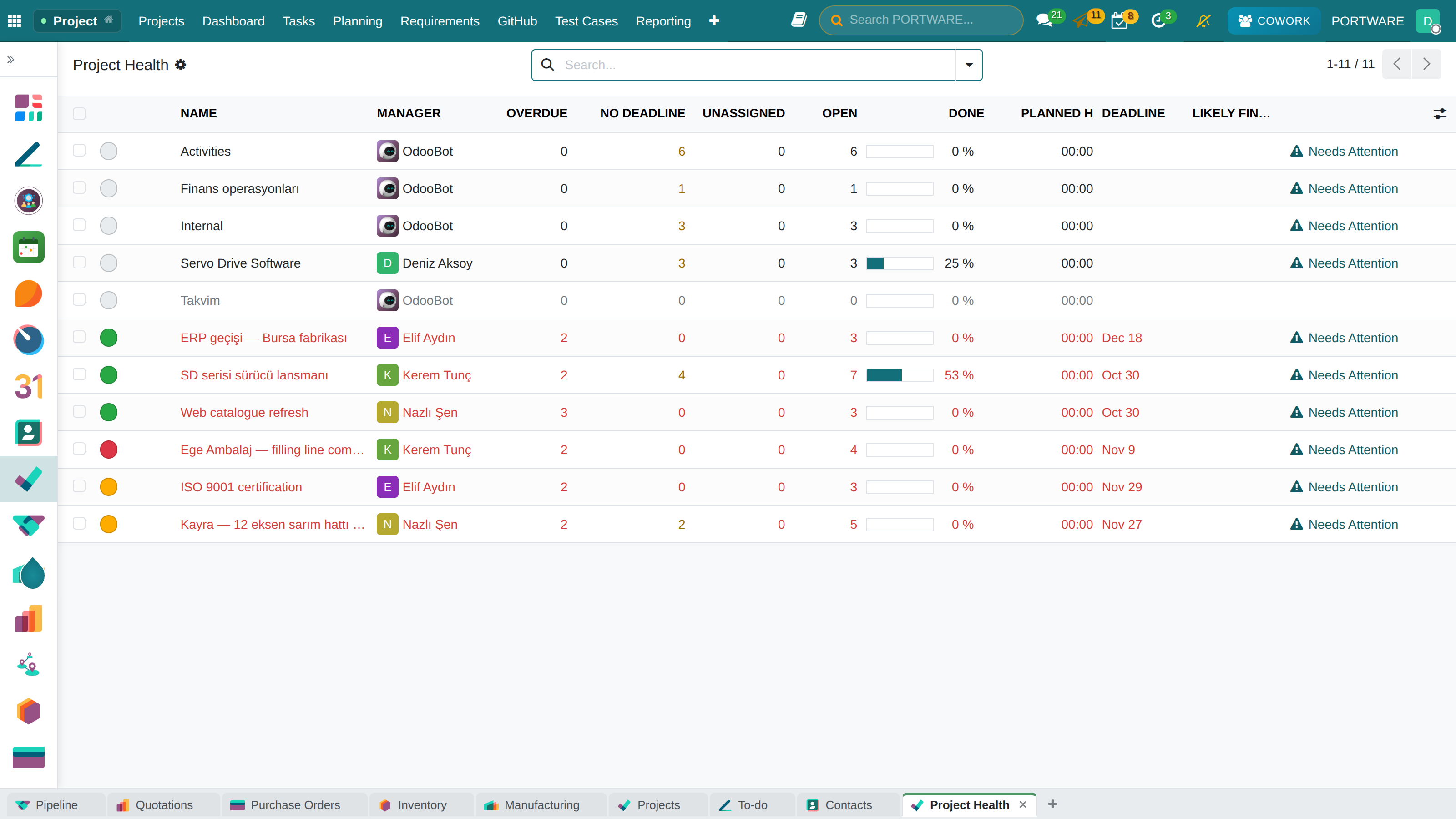Check the Activities row checkbox

pyautogui.click(x=79, y=150)
